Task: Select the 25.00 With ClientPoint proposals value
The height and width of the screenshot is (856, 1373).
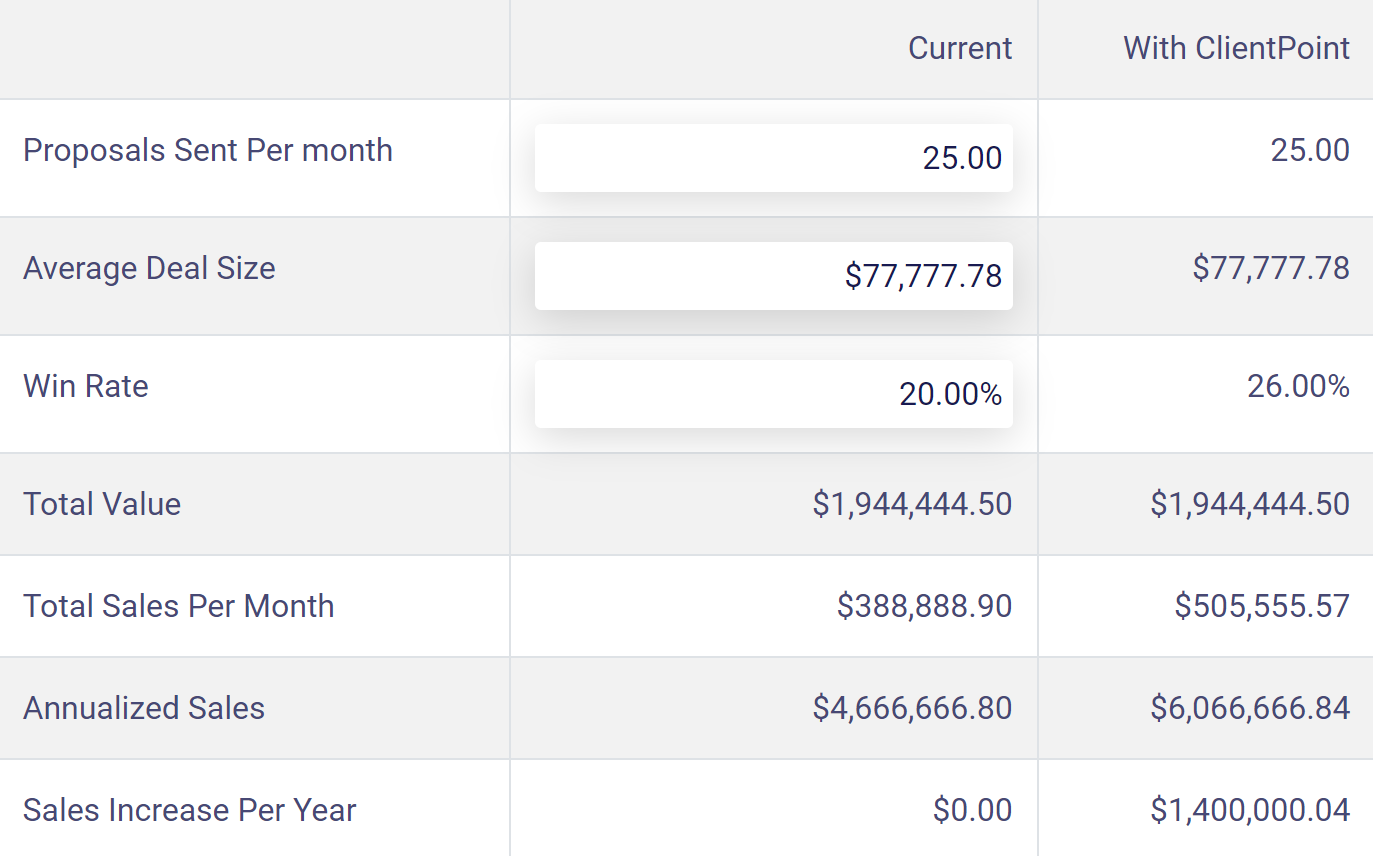Action: (1310, 150)
